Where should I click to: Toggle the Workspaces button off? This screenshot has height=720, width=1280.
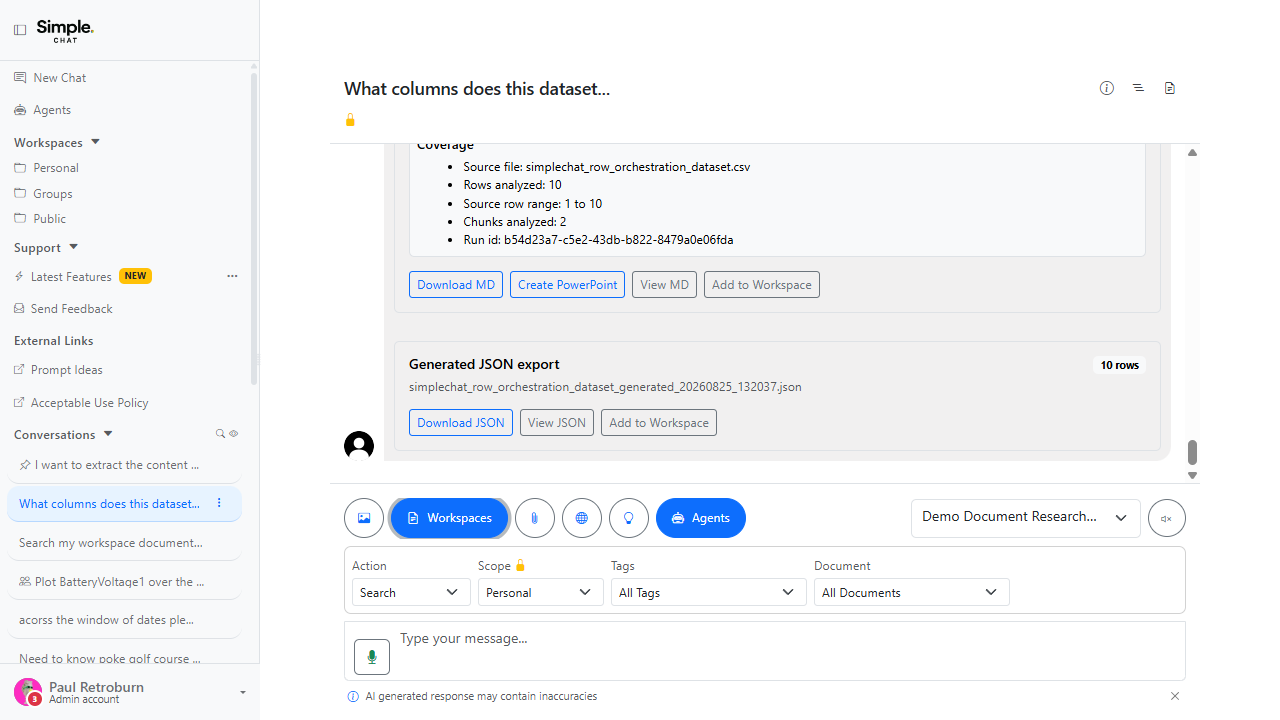click(x=450, y=518)
